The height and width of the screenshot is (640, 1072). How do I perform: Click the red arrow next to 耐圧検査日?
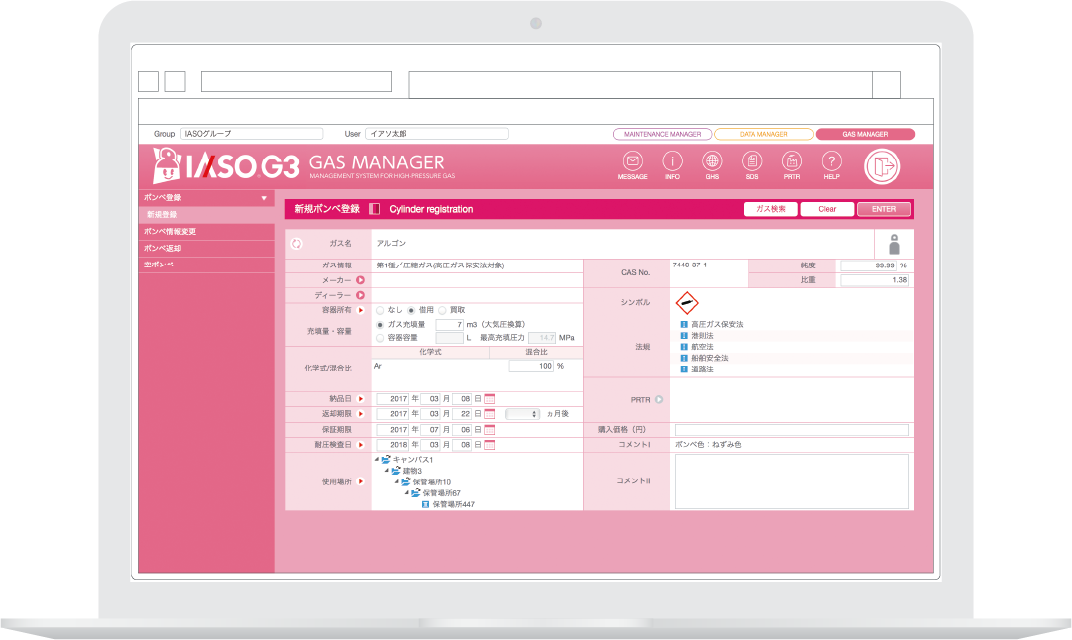[361, 444]
